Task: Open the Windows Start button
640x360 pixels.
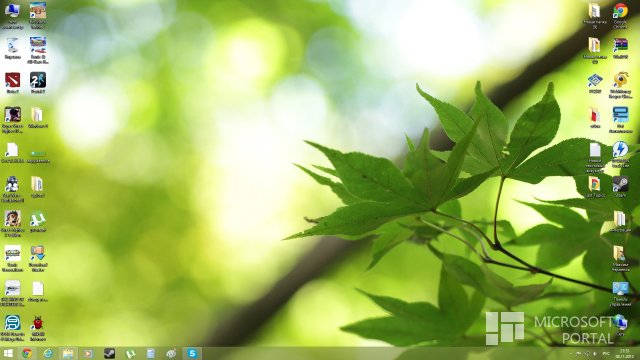Action: [8, 353]
